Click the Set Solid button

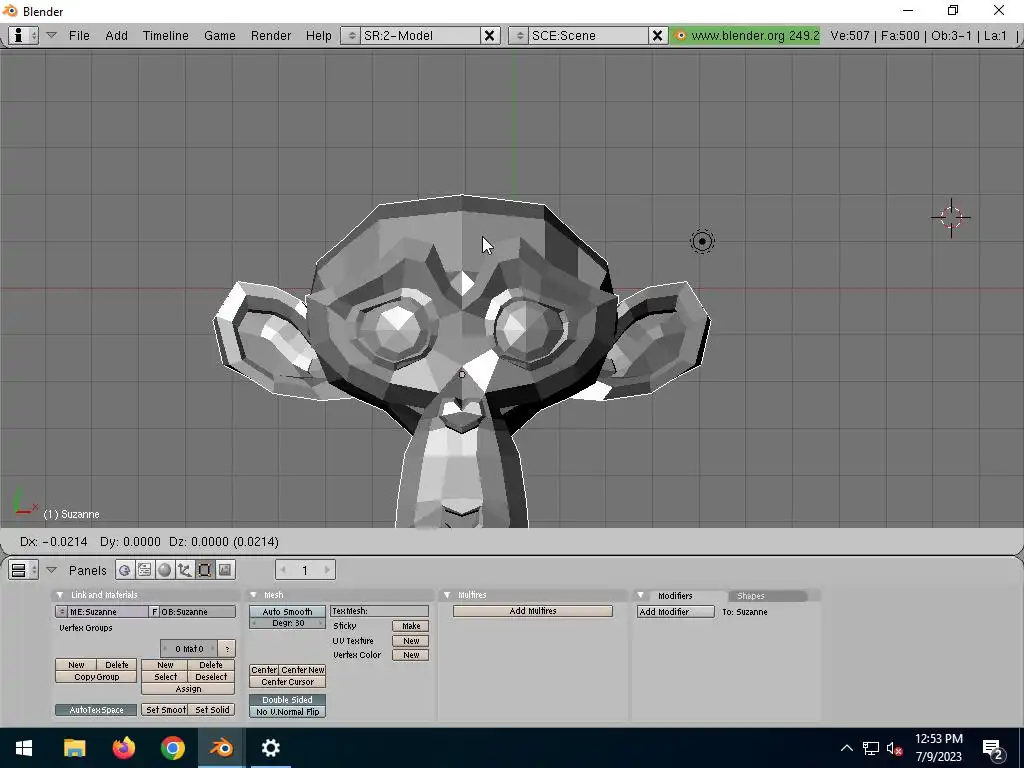212,710
